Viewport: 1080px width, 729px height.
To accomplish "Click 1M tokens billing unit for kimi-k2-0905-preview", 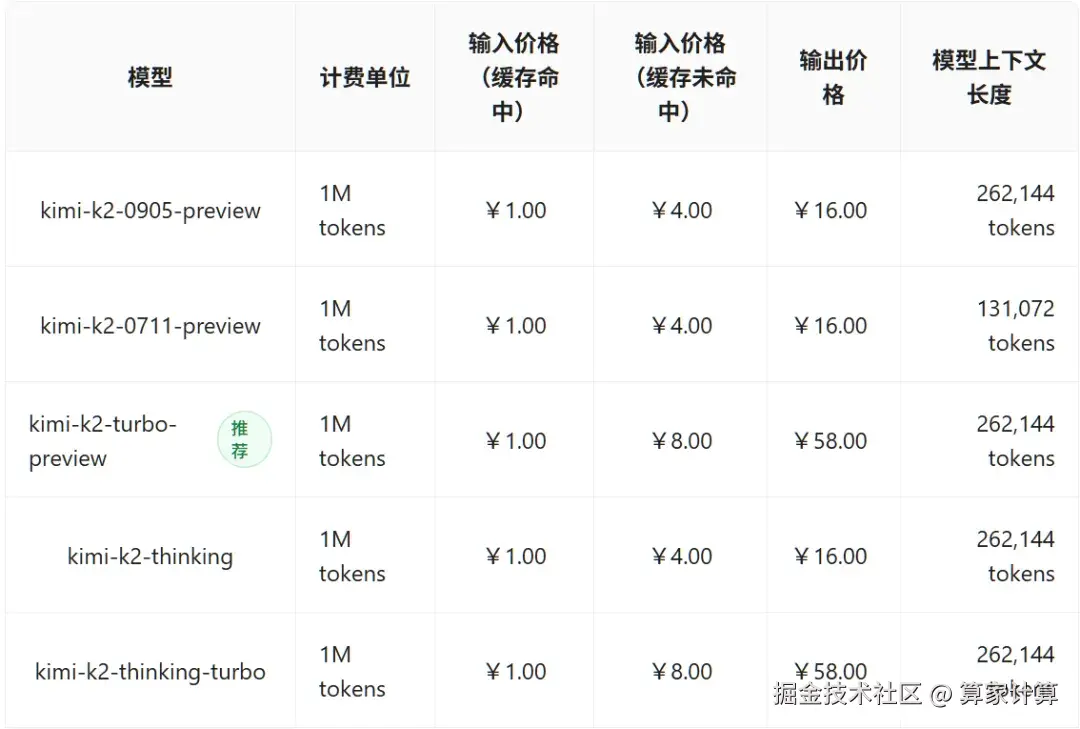I will point(352,210).
